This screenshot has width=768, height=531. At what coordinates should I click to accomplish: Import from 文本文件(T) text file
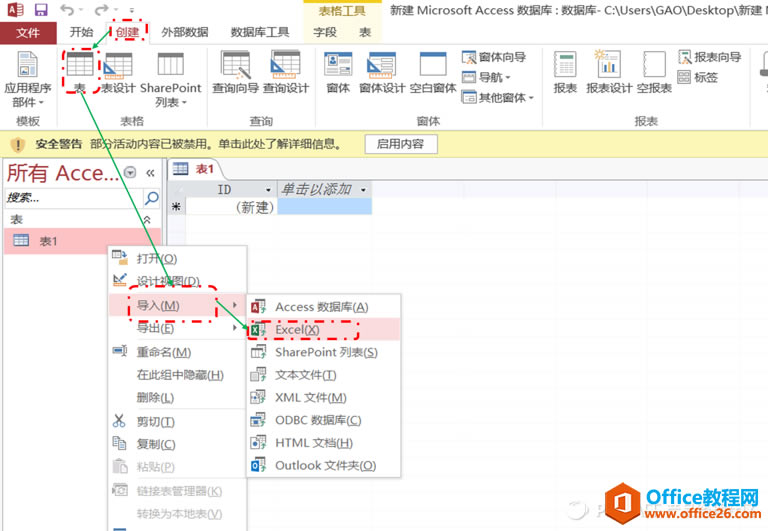[324, 375]
